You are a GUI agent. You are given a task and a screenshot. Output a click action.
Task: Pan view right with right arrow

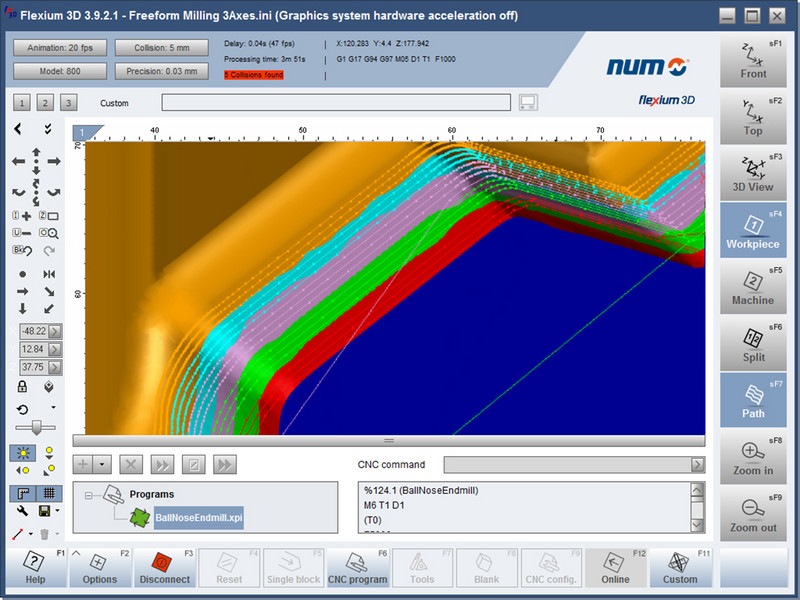click(x=54, y=162)
